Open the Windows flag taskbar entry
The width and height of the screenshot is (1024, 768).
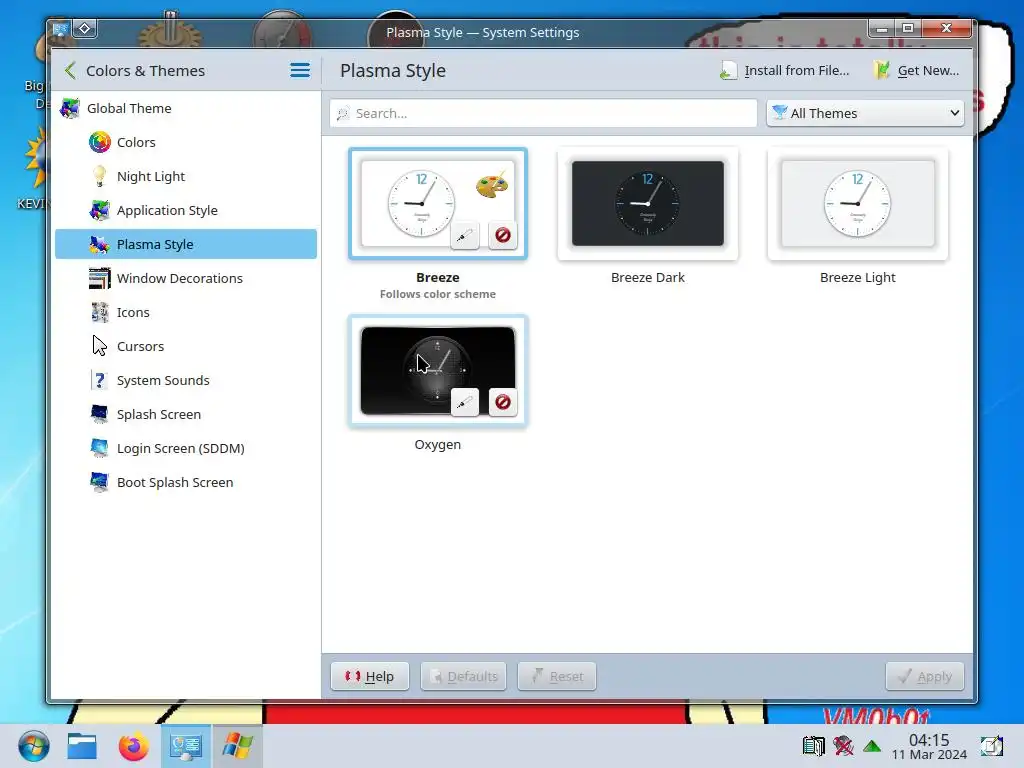click(237, 746)
